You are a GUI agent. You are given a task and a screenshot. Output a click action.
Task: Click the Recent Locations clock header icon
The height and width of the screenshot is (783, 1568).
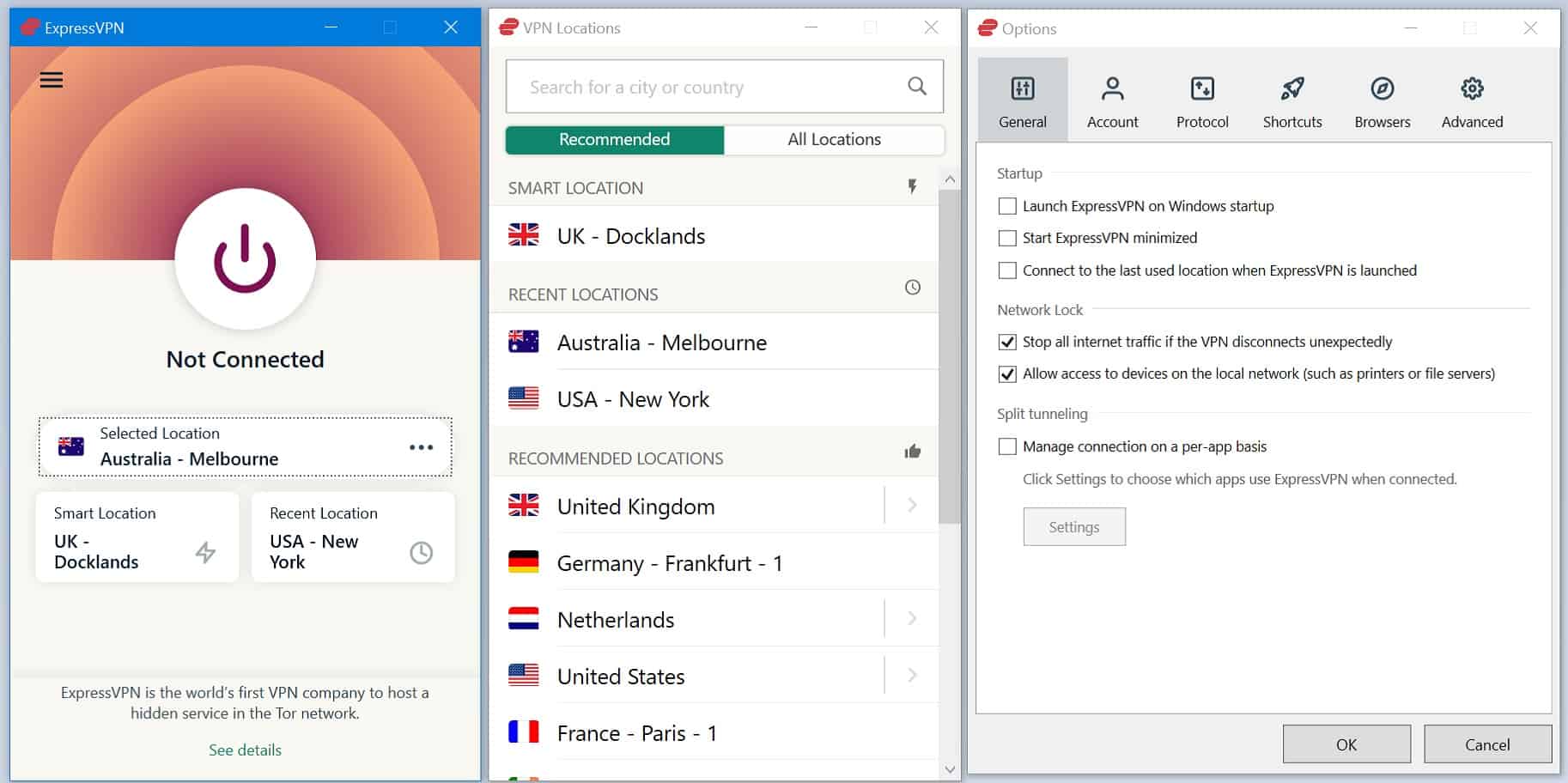pyautogui.click(x=912, y=287)
